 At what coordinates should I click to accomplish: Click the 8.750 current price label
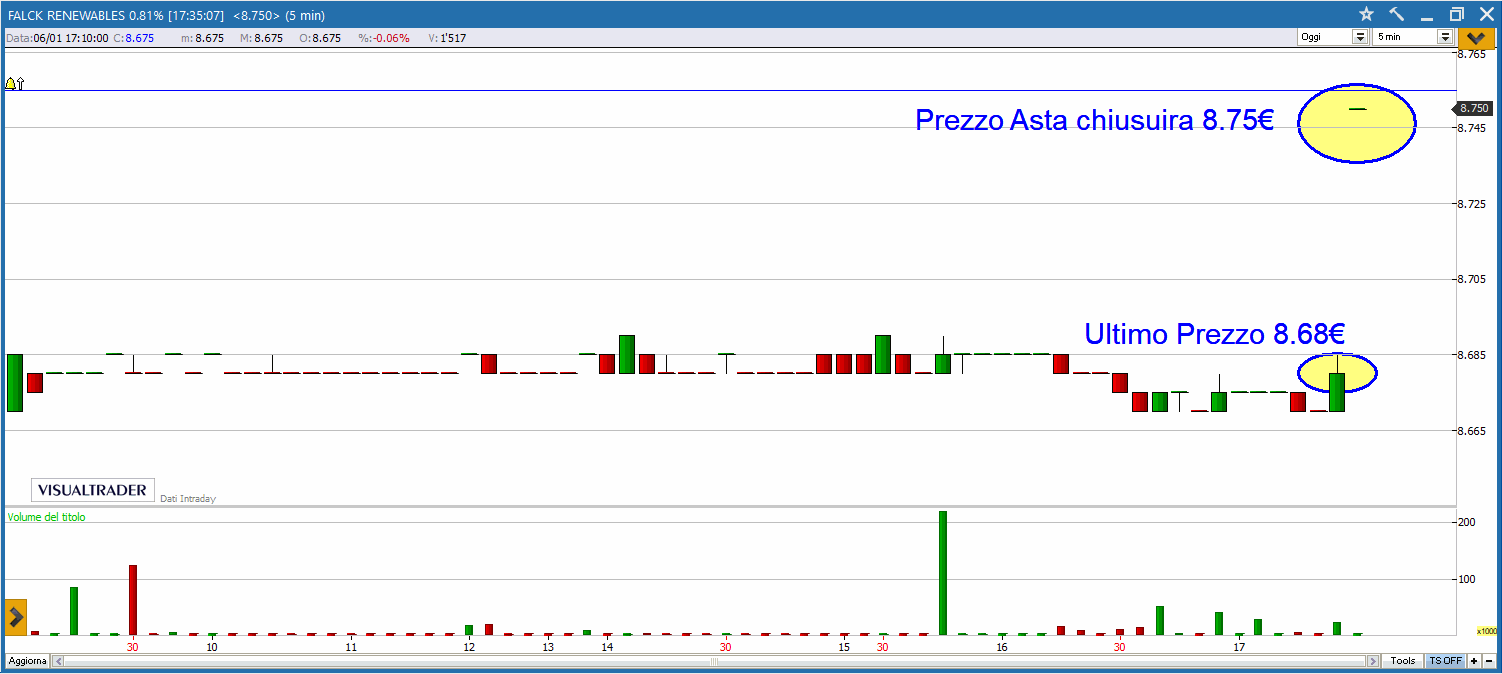1474,108
